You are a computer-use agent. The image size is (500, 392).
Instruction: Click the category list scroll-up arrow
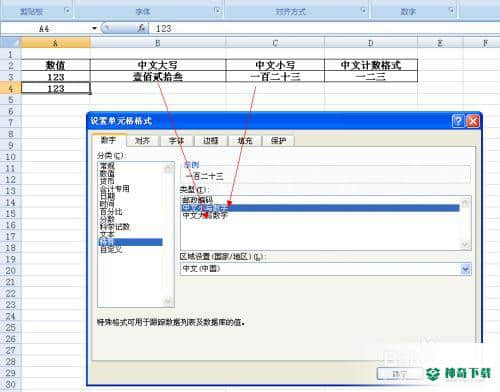168,168
